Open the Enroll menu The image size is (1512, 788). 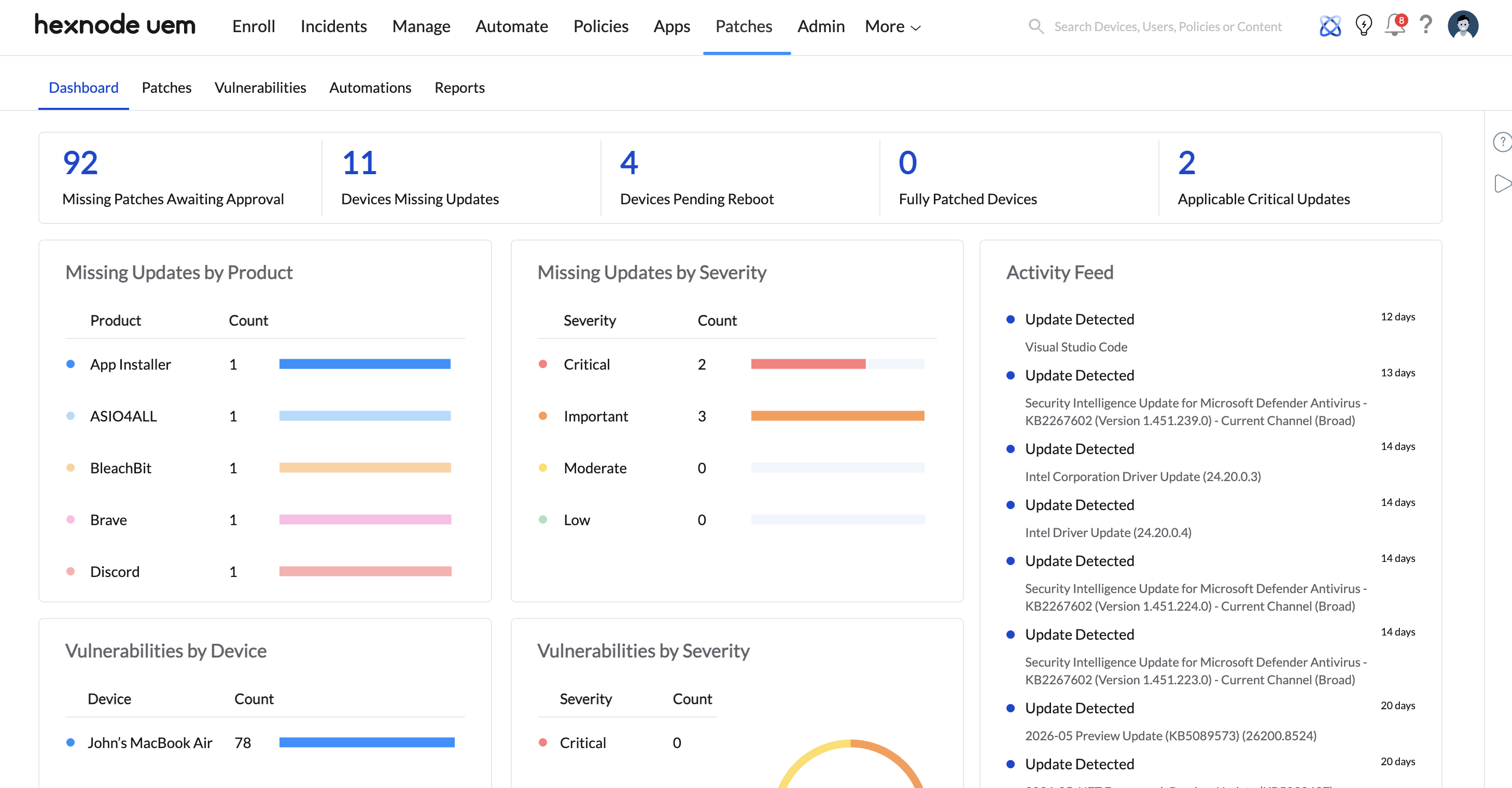click(254, 26)
